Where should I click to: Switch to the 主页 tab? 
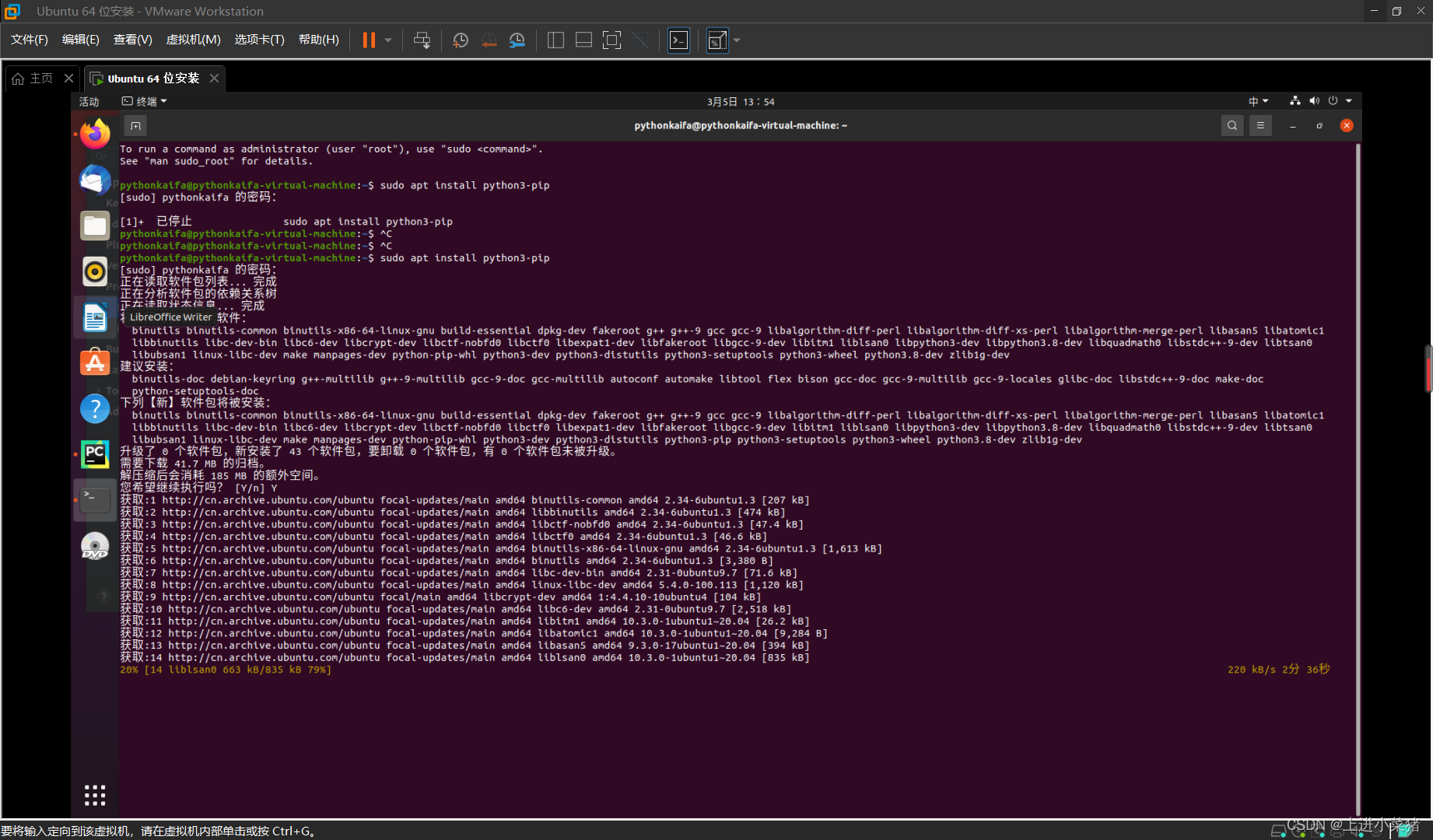pos(40,78)
